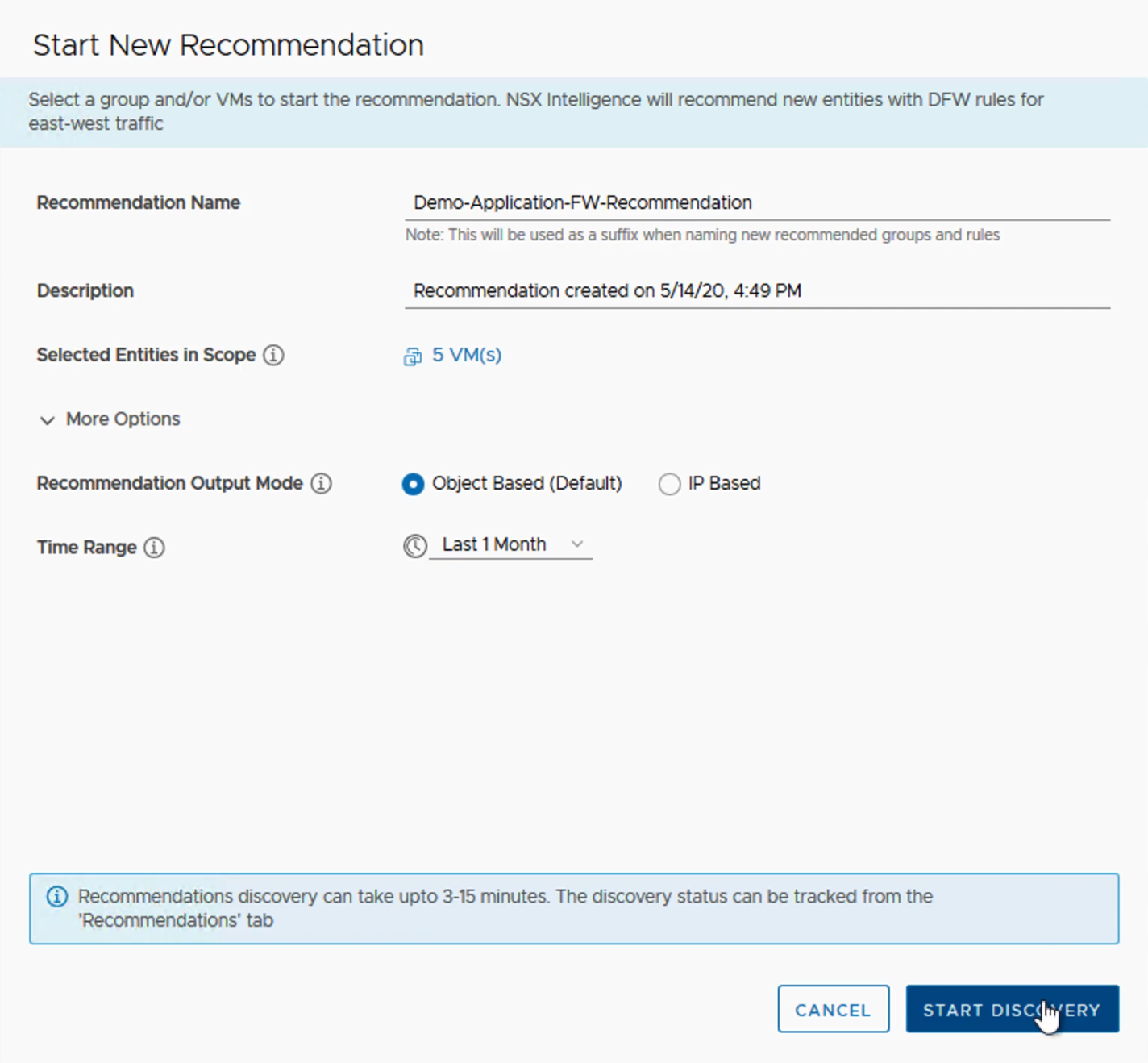Click the Description label

[85, 290]
